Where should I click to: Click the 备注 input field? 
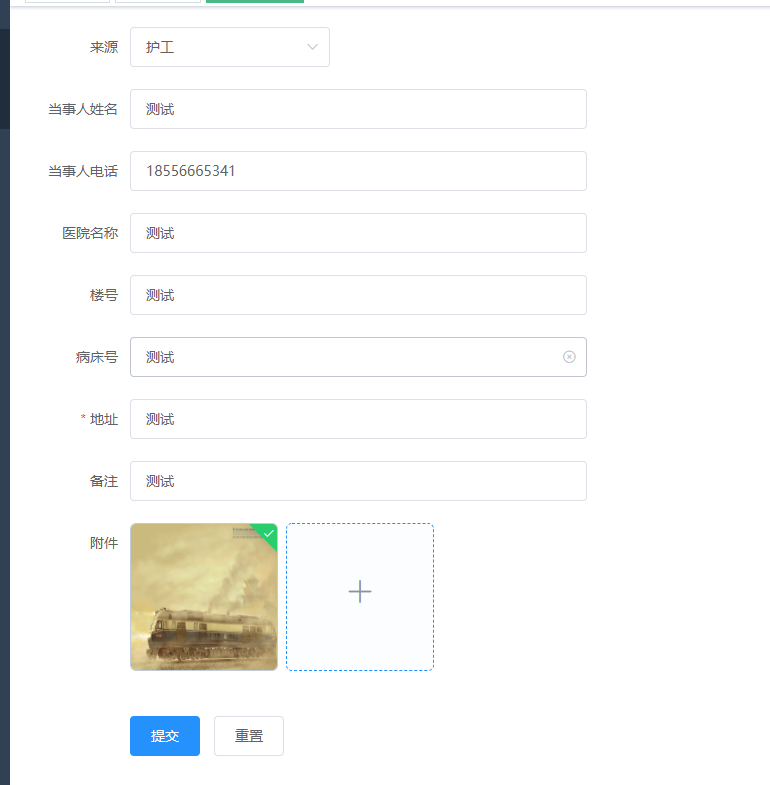(358, 481)
